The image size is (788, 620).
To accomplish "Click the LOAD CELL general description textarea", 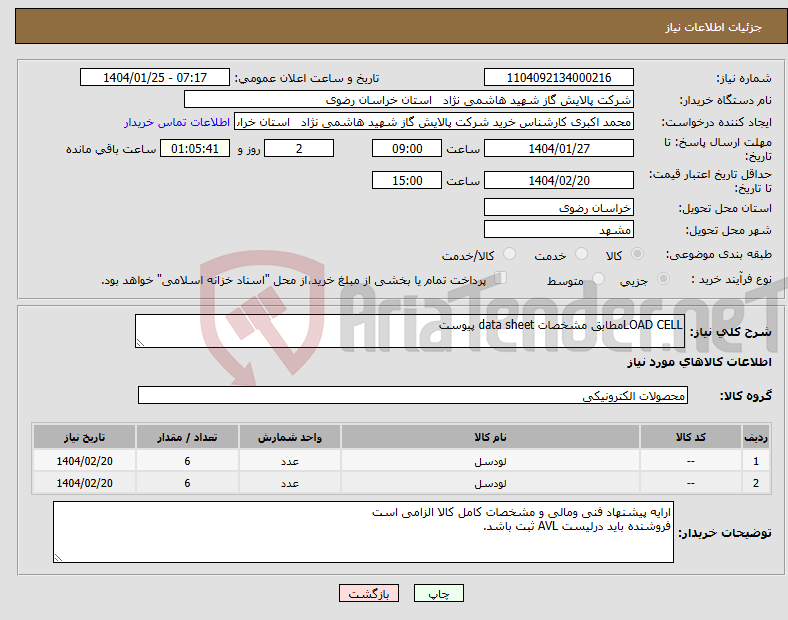I will coord(410,331).
